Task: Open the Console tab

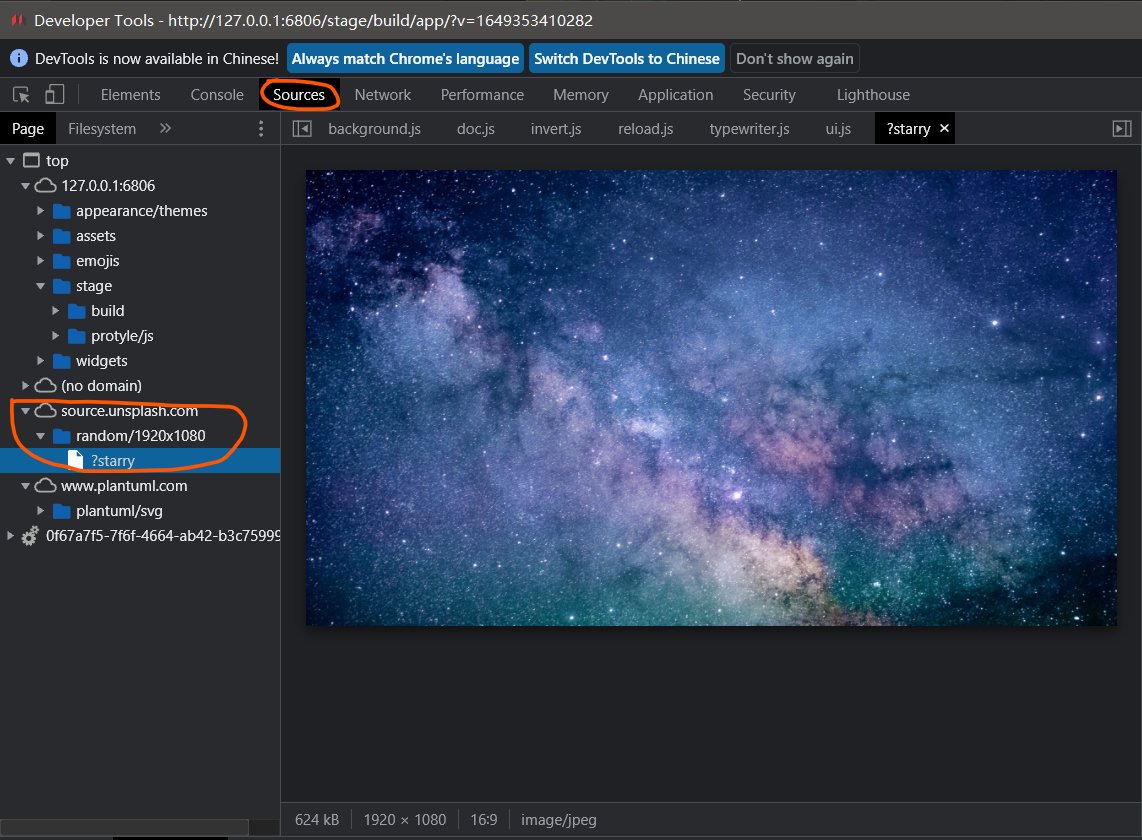Action: pyautogui.click(x=217, y=95)
